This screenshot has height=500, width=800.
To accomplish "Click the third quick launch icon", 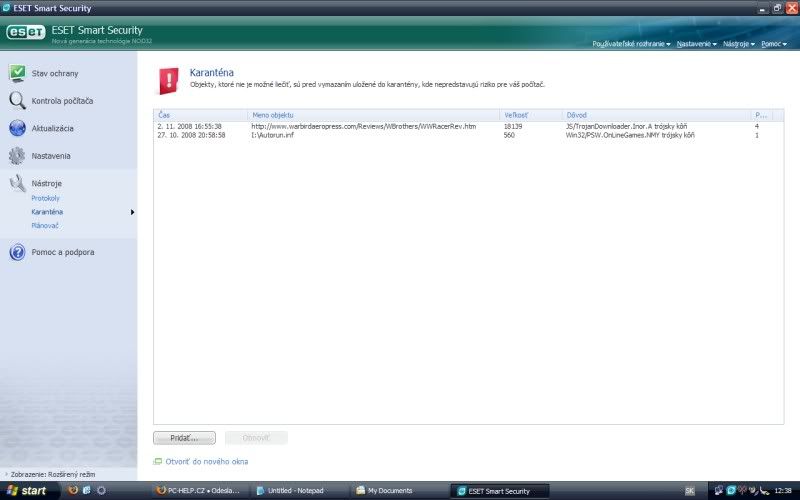I will point(101,490).
